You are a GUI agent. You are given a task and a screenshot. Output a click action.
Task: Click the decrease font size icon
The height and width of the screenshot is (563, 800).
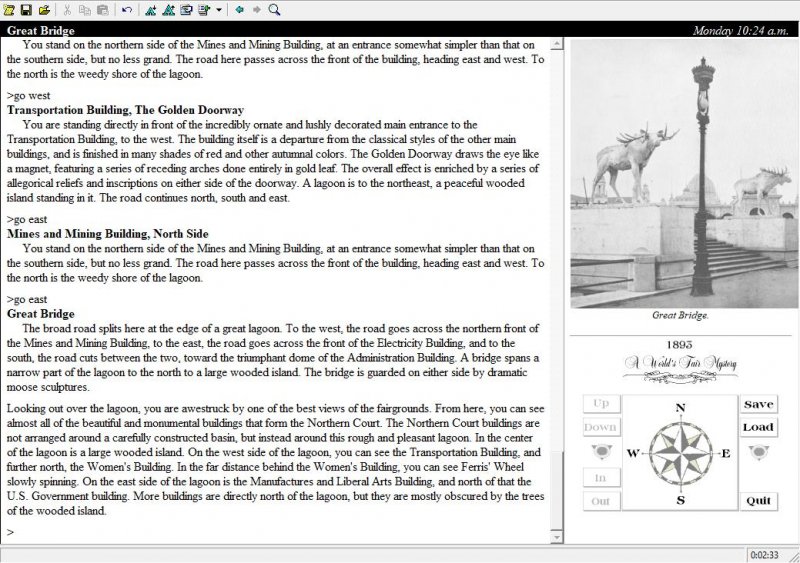pyautogui.click(x=151, y=10)
